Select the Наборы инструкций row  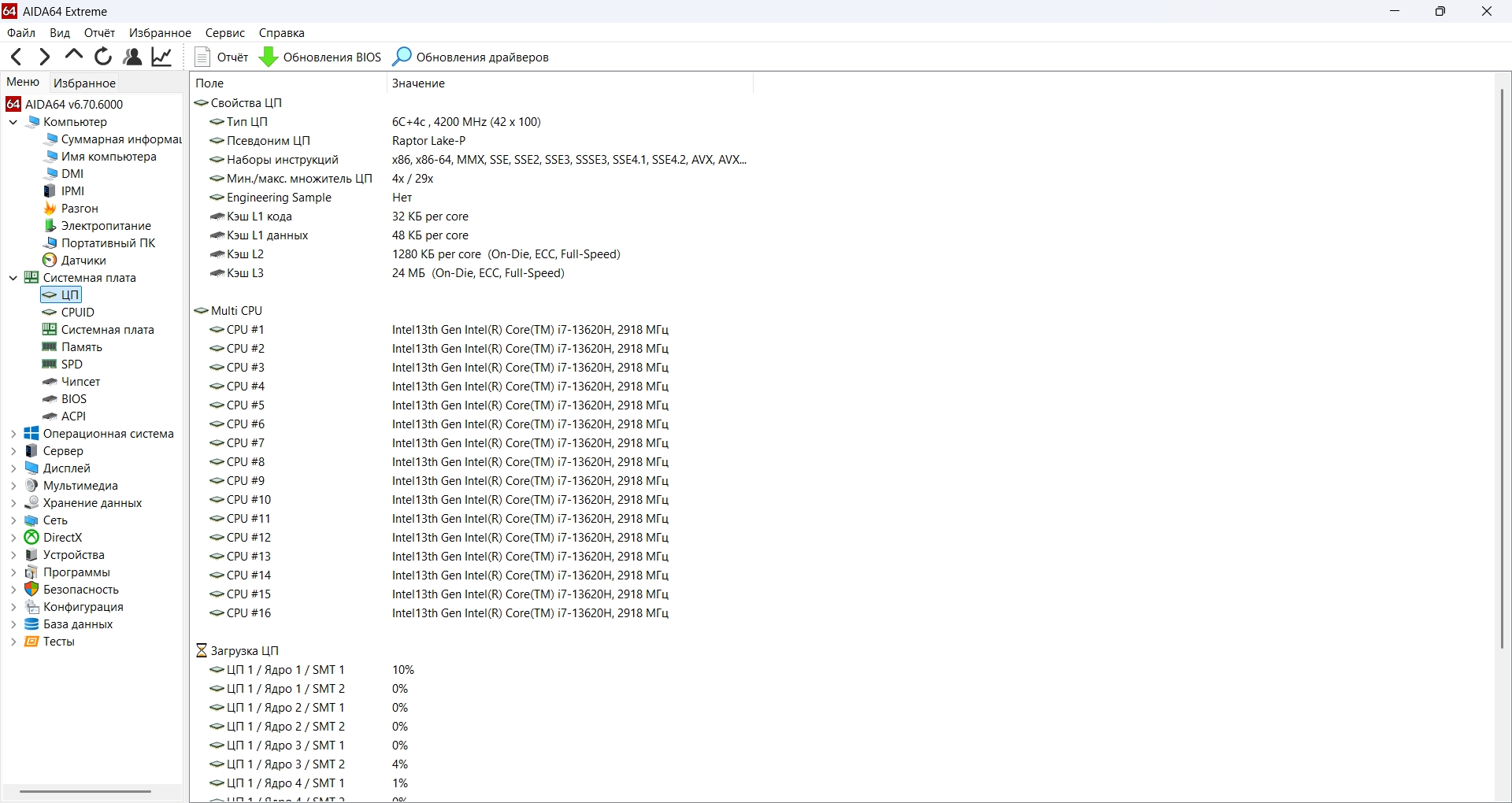click(x=471, y=160)
